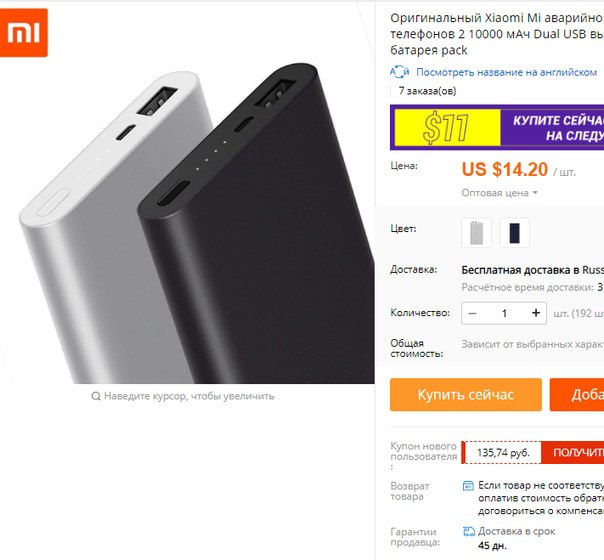Image resolution: width=604 pixels, height=560 pixels.
Task: Select the silver color swatch
Action: tap(476, 233)
